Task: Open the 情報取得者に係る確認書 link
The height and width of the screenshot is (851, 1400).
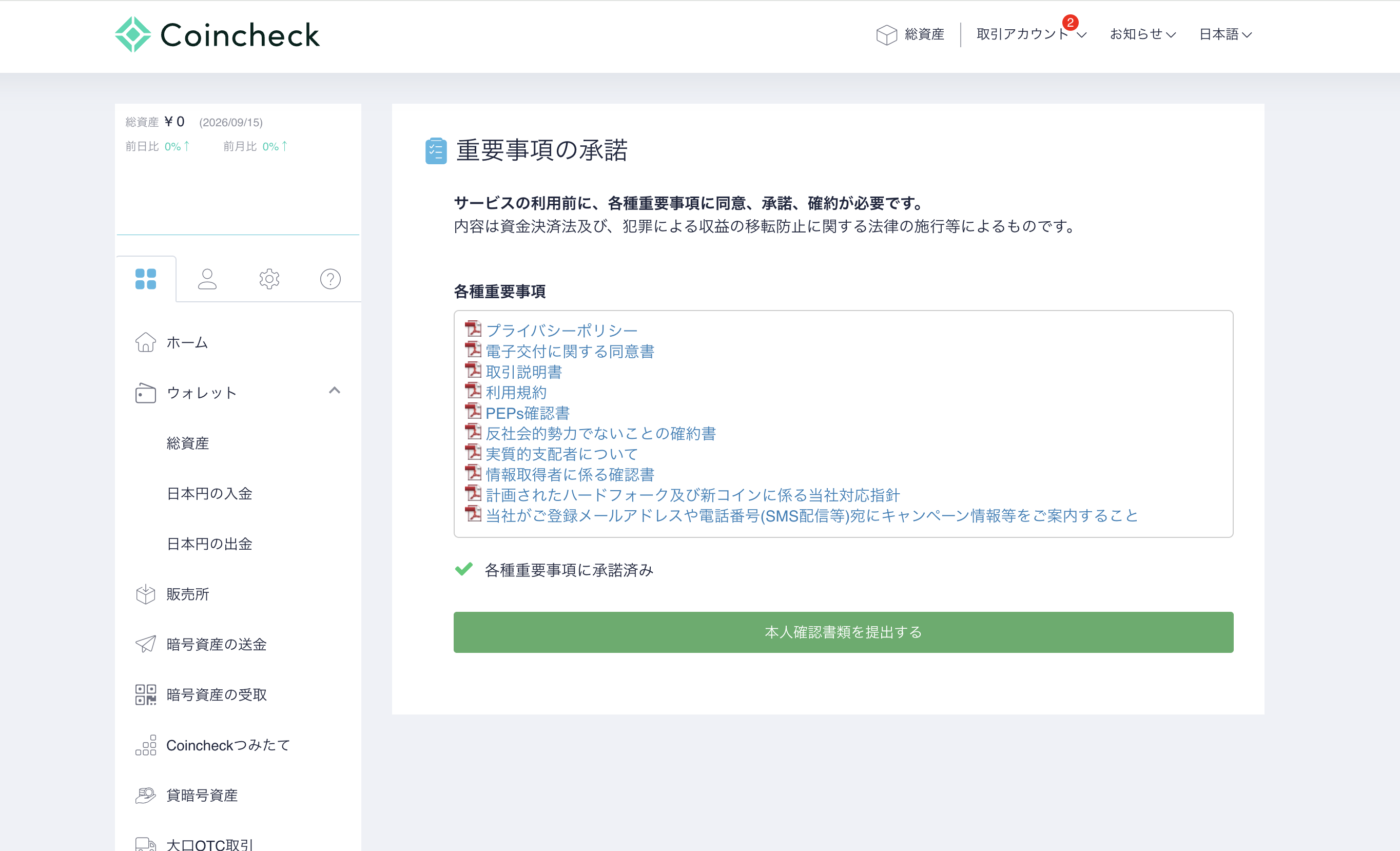Action: (570, 474)
